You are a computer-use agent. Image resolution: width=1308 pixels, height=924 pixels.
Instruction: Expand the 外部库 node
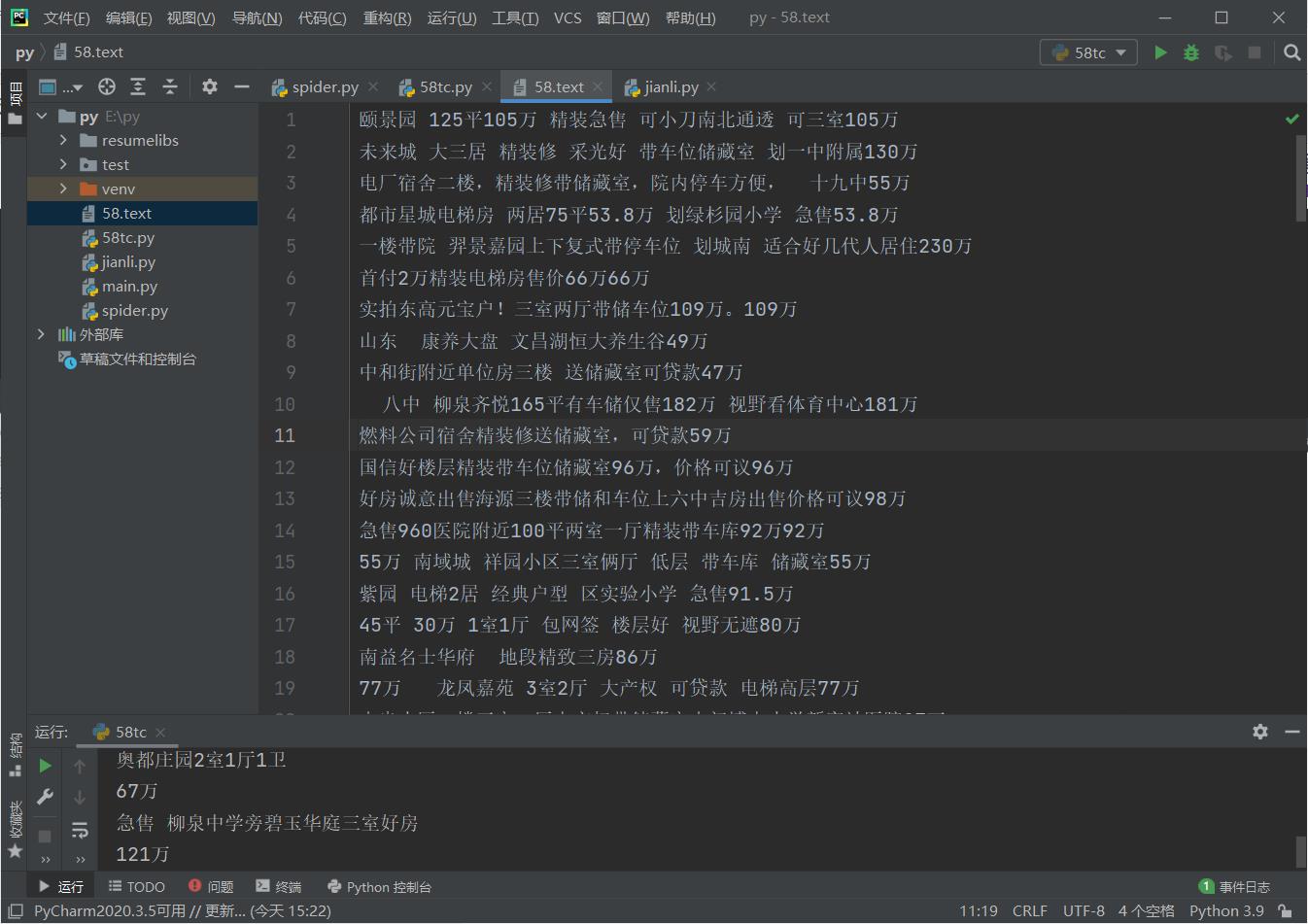(41, 334)
